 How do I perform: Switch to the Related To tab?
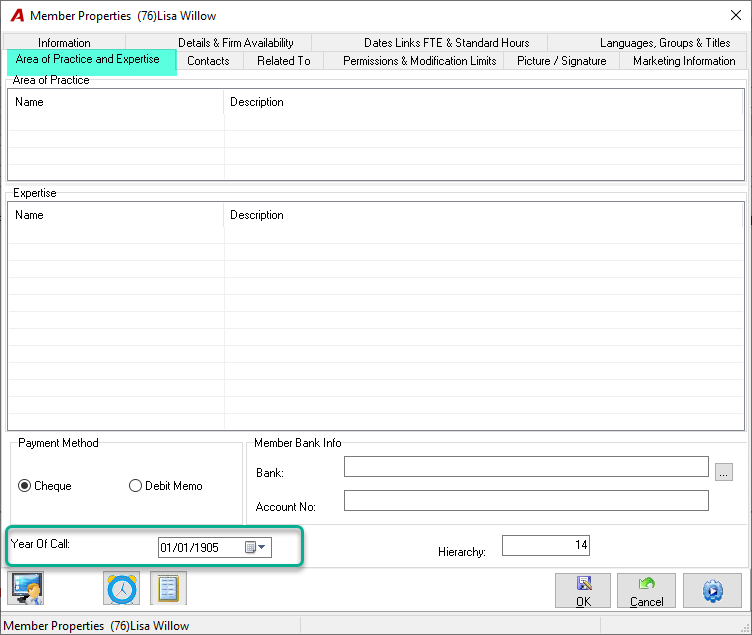(x=283, y=61)
